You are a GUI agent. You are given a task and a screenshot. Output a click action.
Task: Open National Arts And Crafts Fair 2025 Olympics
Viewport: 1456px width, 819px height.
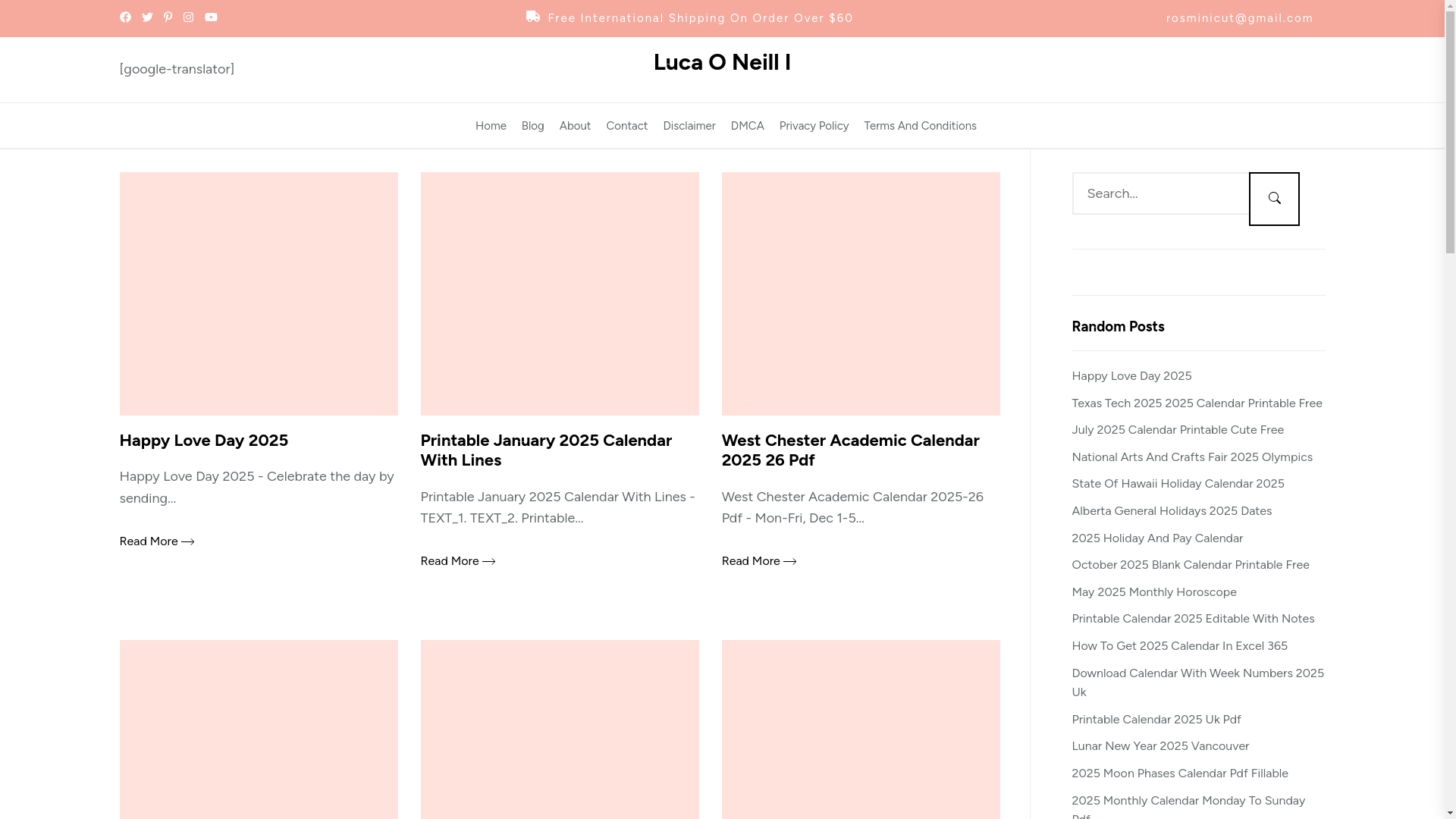(1192, 457)
